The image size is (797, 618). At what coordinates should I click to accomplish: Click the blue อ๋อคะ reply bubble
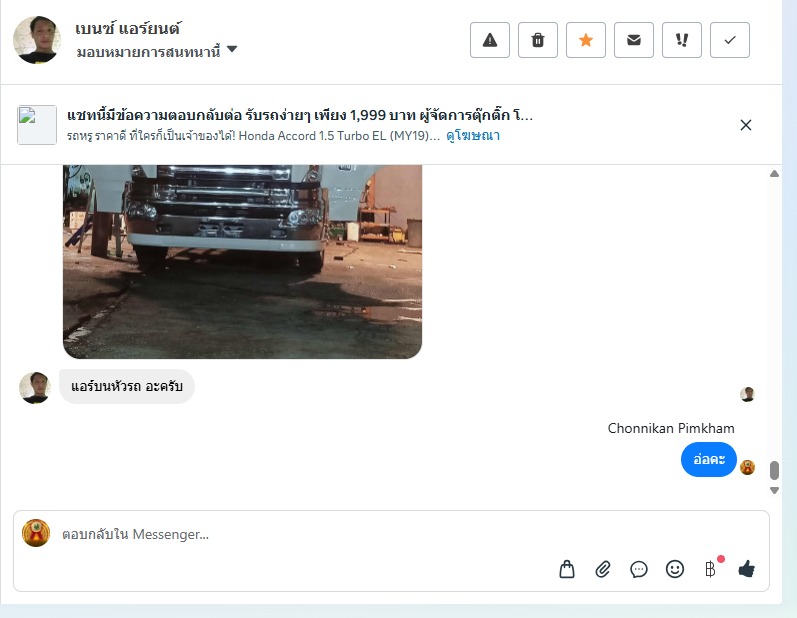[709, 459]
